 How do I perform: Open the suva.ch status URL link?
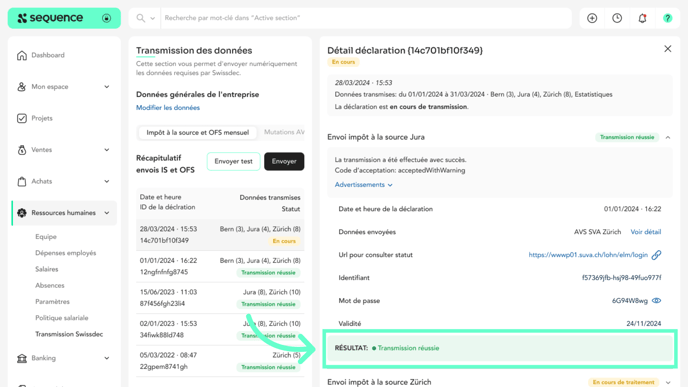point(588,255)
